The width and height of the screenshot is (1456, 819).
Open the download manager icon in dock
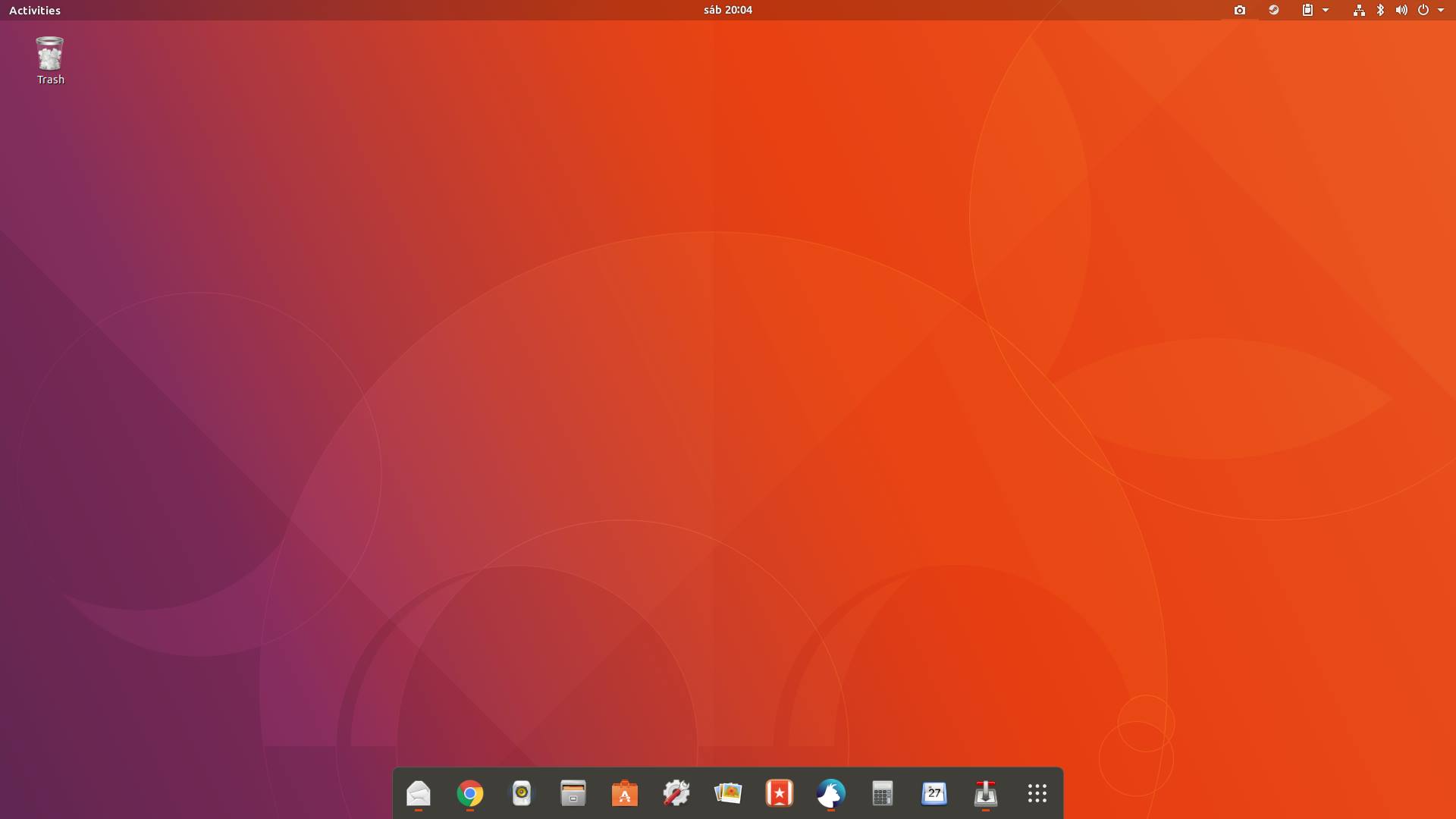986,793
